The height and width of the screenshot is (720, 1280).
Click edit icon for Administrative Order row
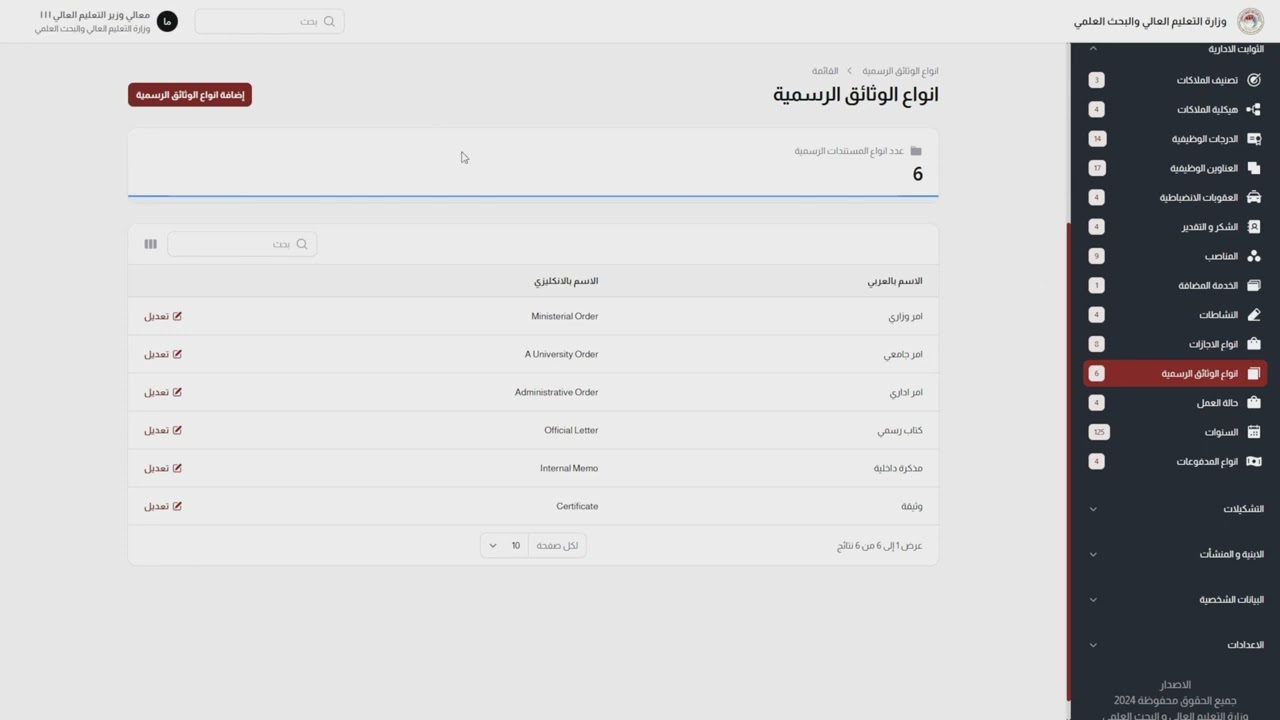click(177, 392)
